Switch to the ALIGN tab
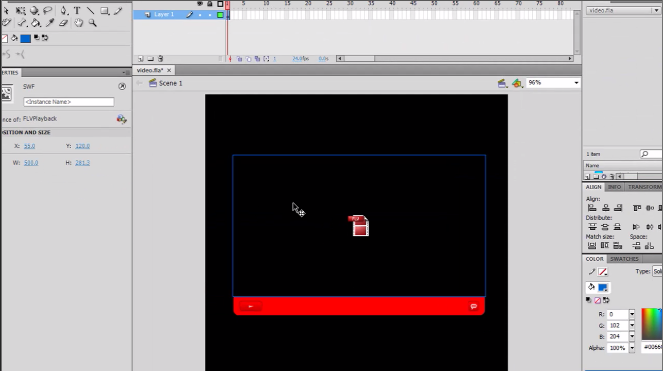This screenshot has height=371, width=663. pos(593,187)
